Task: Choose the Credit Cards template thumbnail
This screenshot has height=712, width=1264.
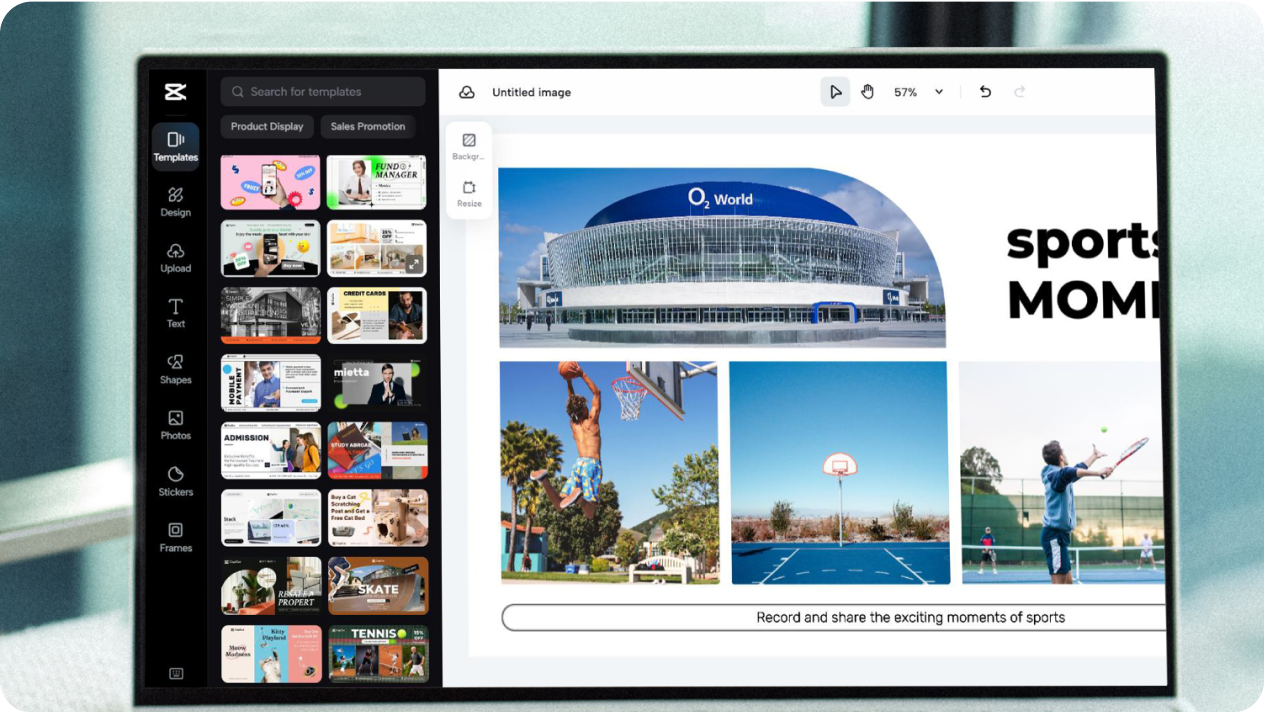Action: click(x=377, y=316)
